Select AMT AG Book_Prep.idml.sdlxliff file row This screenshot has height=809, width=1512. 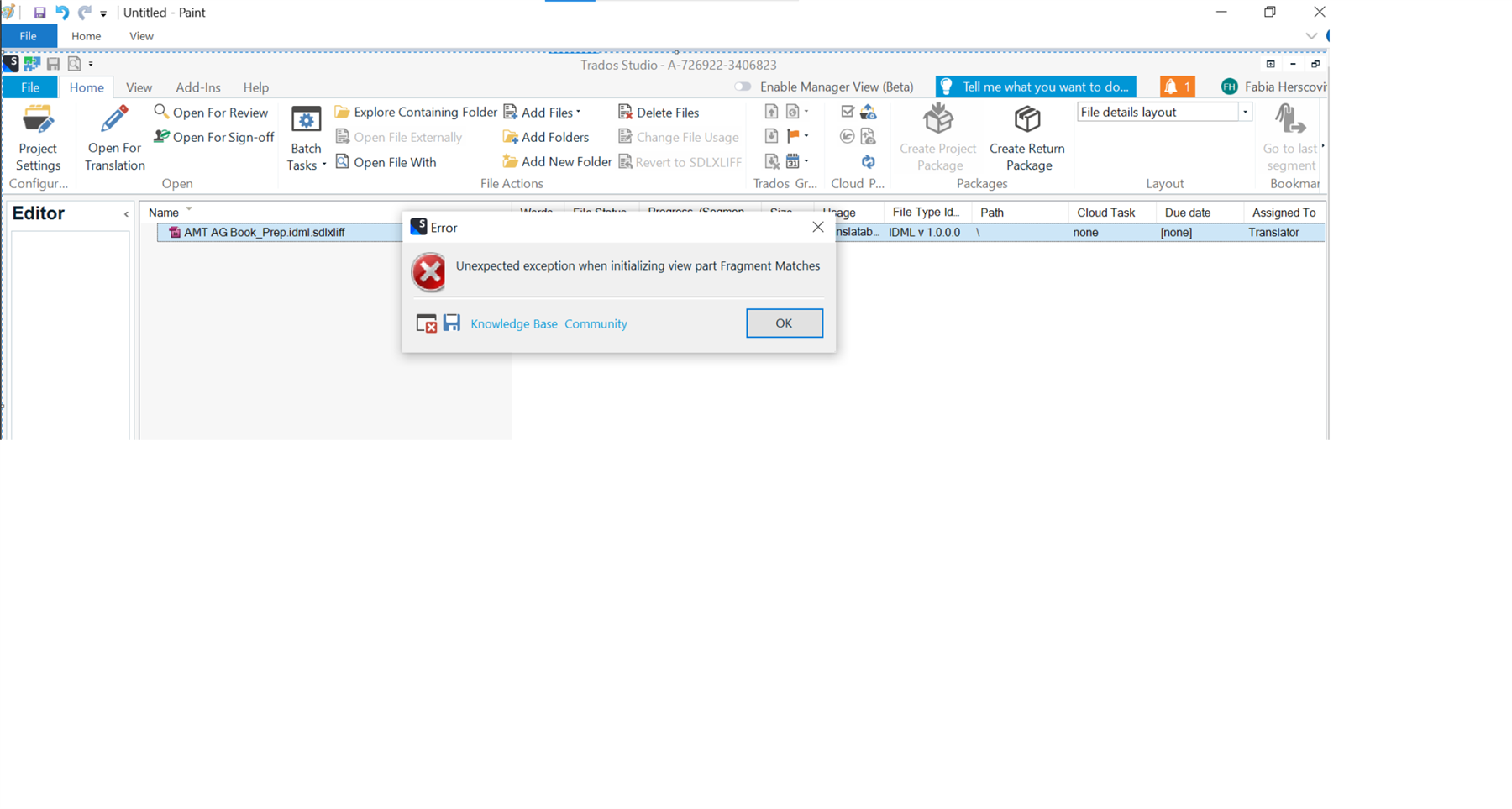pyautogui.click(x=740, y=233)
